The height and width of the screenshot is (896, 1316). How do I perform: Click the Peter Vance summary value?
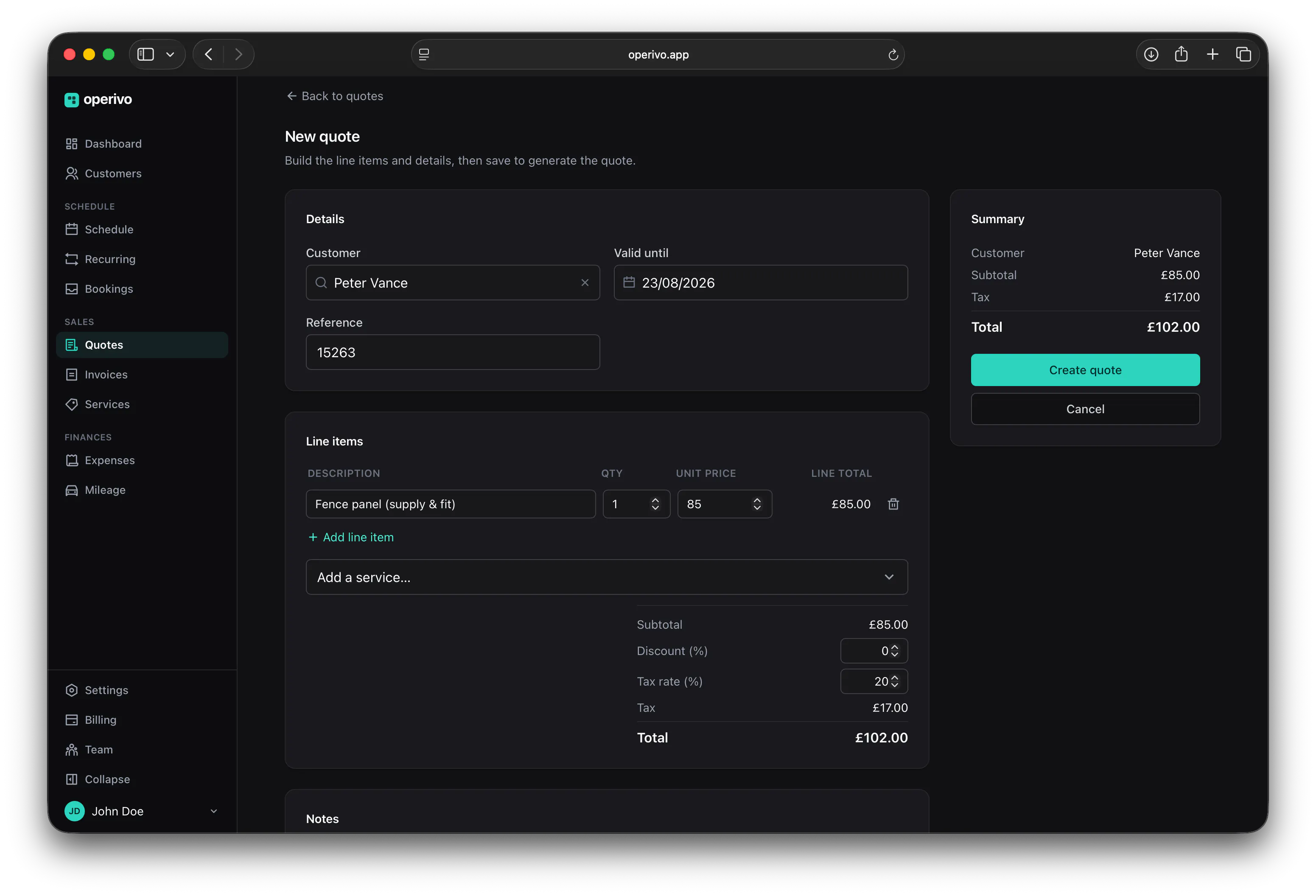point(1167,253)
